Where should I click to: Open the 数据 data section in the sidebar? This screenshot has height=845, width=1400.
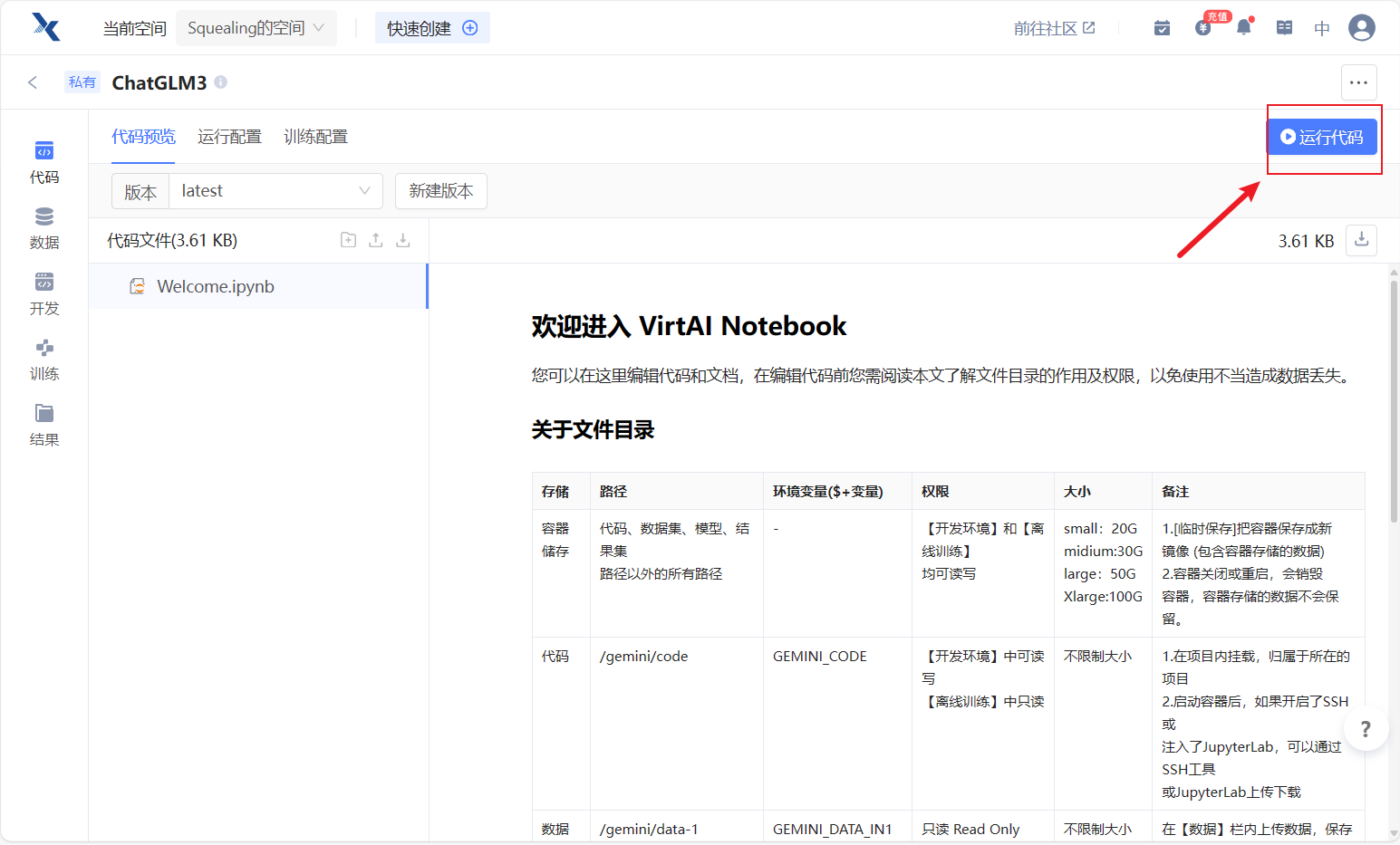[43, 227]
